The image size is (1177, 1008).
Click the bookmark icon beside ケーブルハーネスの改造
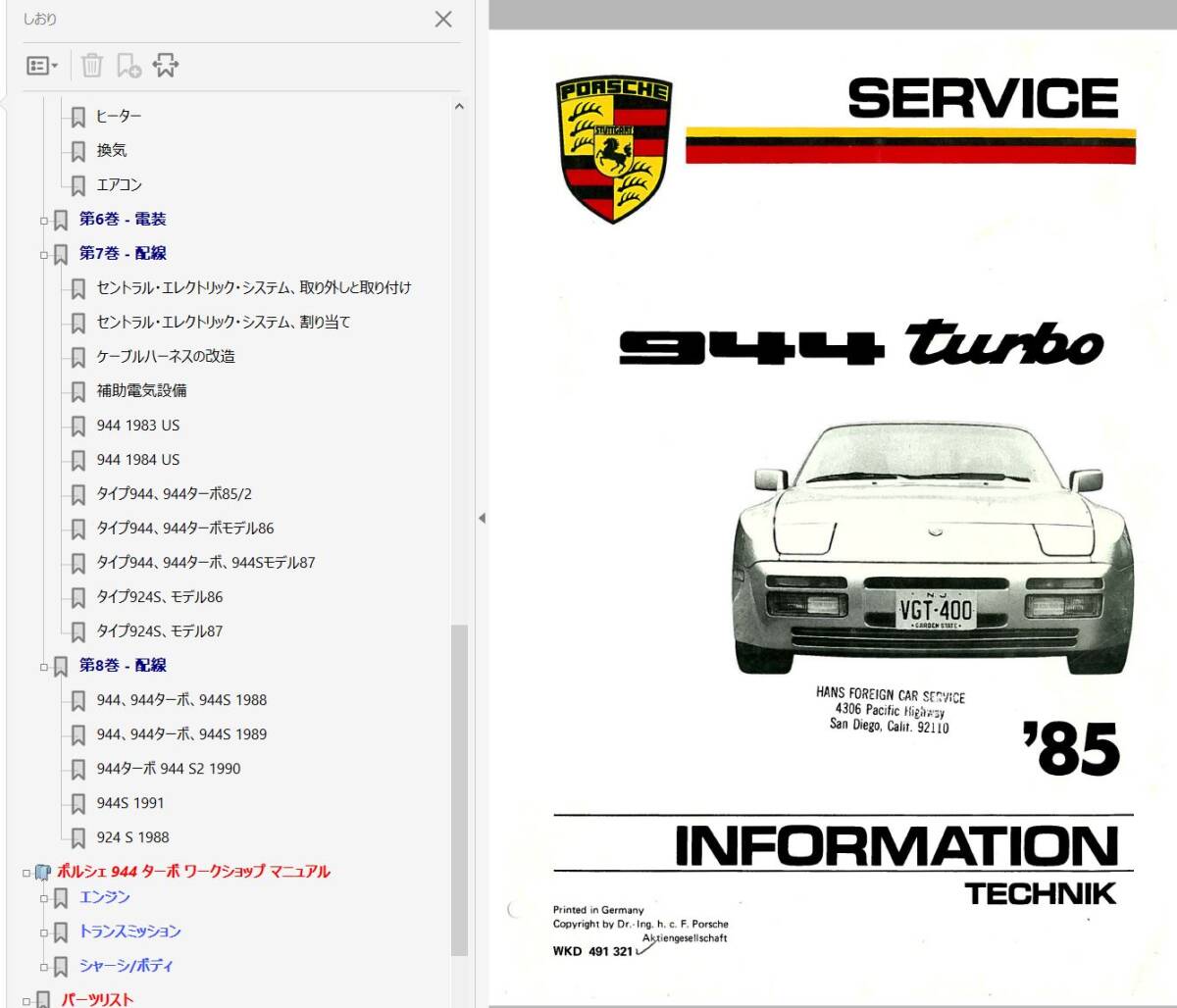coord(78,357)
